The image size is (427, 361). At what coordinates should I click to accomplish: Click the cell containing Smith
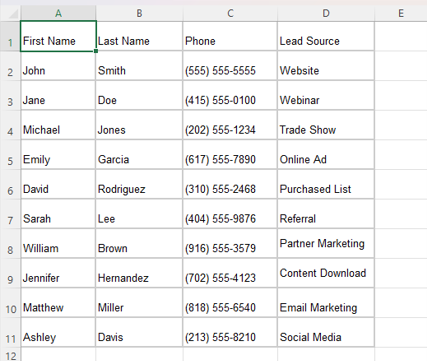click(139, 66)
